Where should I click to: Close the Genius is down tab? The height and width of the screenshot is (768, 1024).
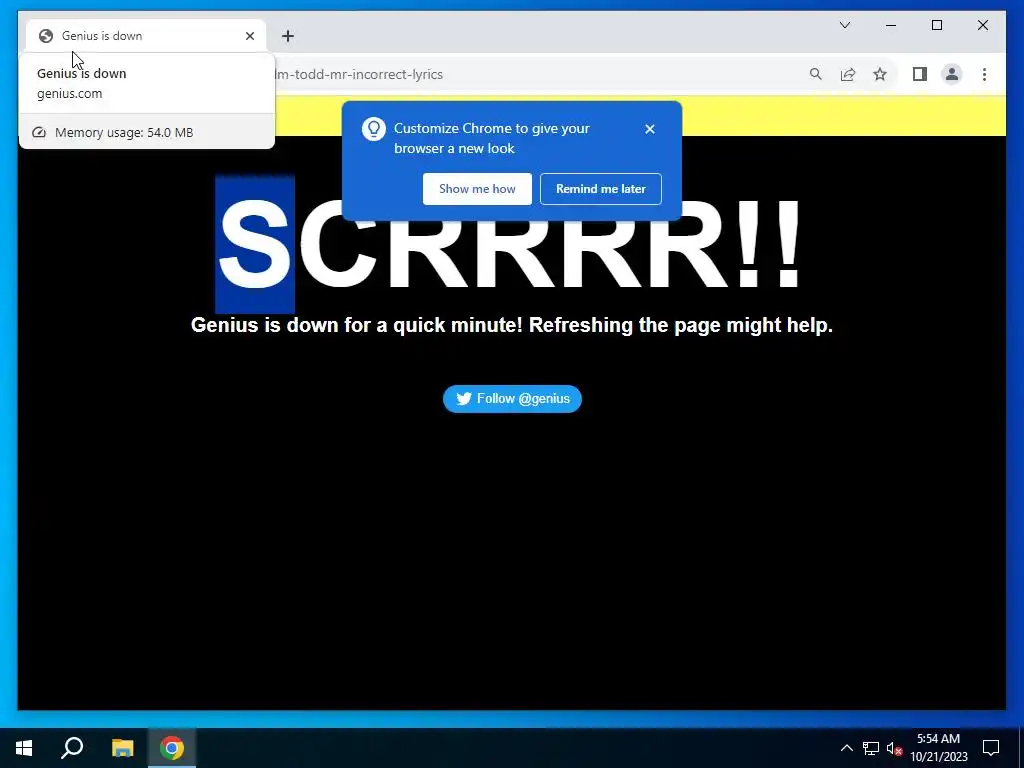click(249, 36)
